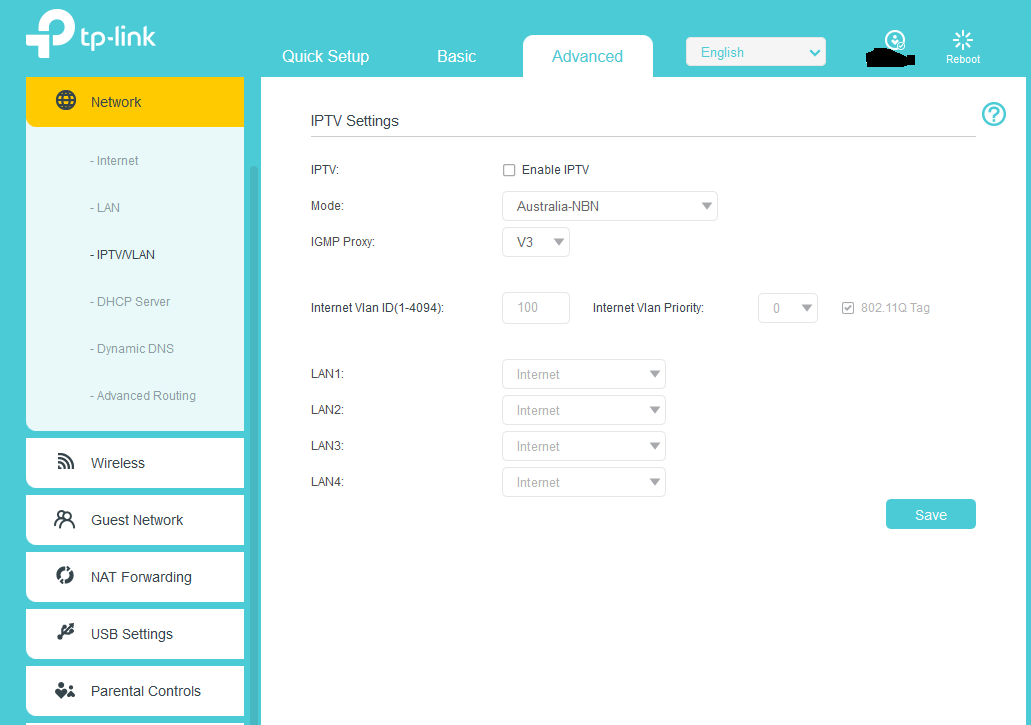The width and height of the screenshot is (1031, 725).
Task: Click the Guest Network people icon
Action: coord(65,519)
